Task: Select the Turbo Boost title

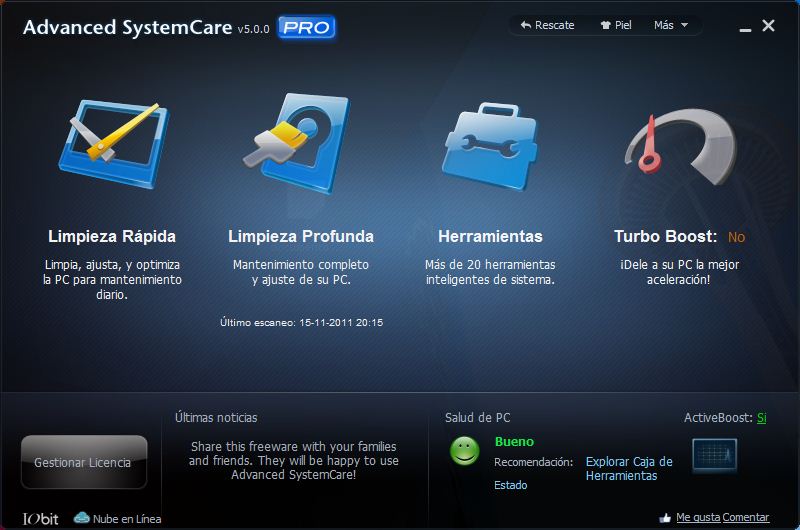Action: tap(665, 236)
